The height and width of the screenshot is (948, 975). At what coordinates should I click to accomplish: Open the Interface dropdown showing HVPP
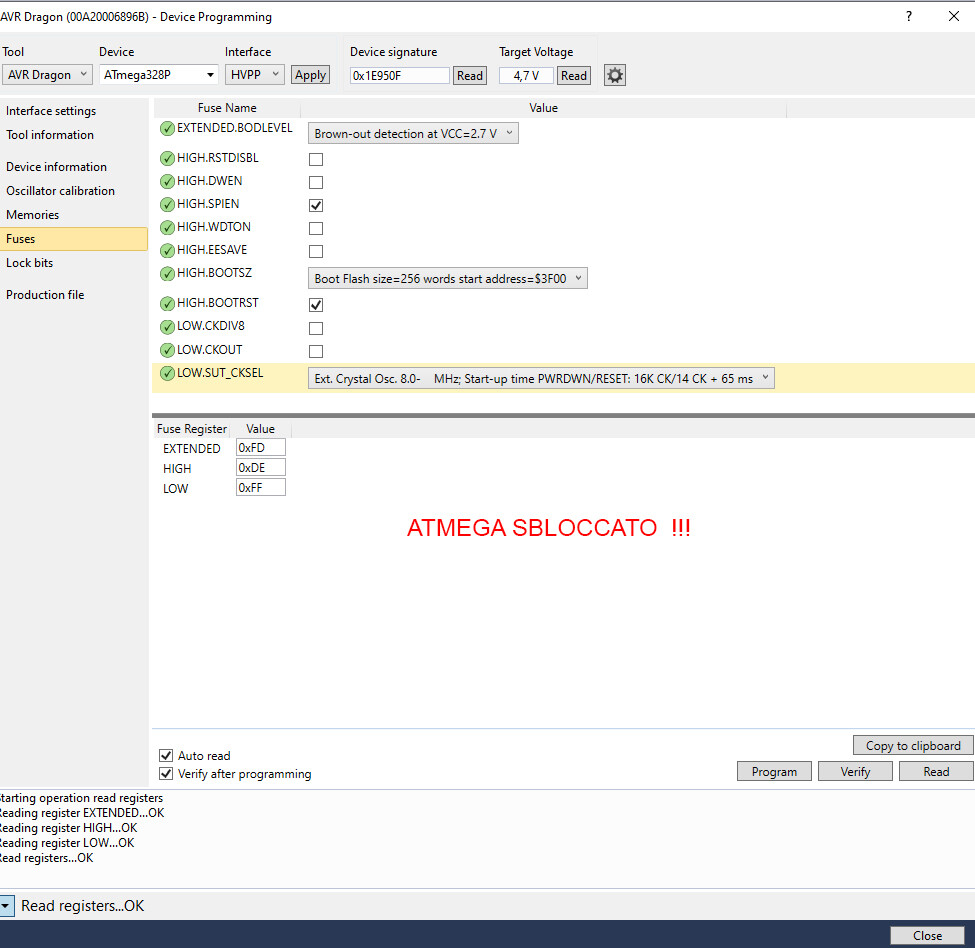click(x=254, y=75)
